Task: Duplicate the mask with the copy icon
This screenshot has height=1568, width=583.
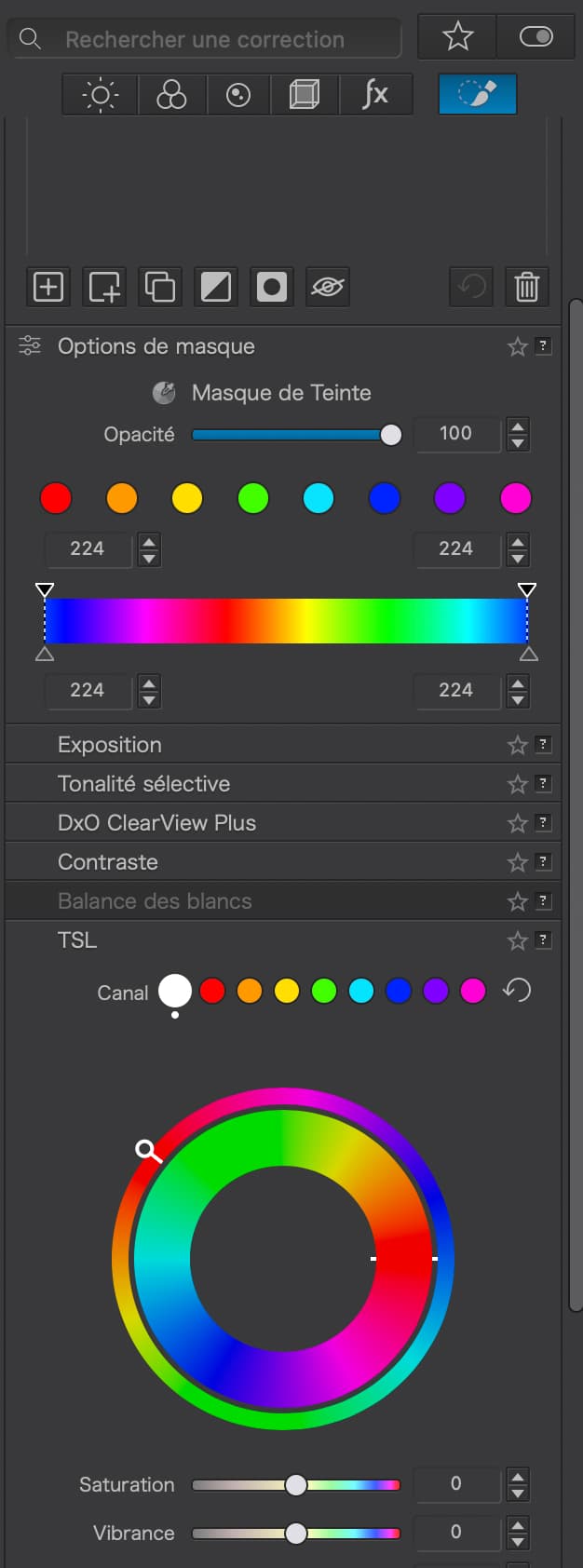Action: coord(160,287)
